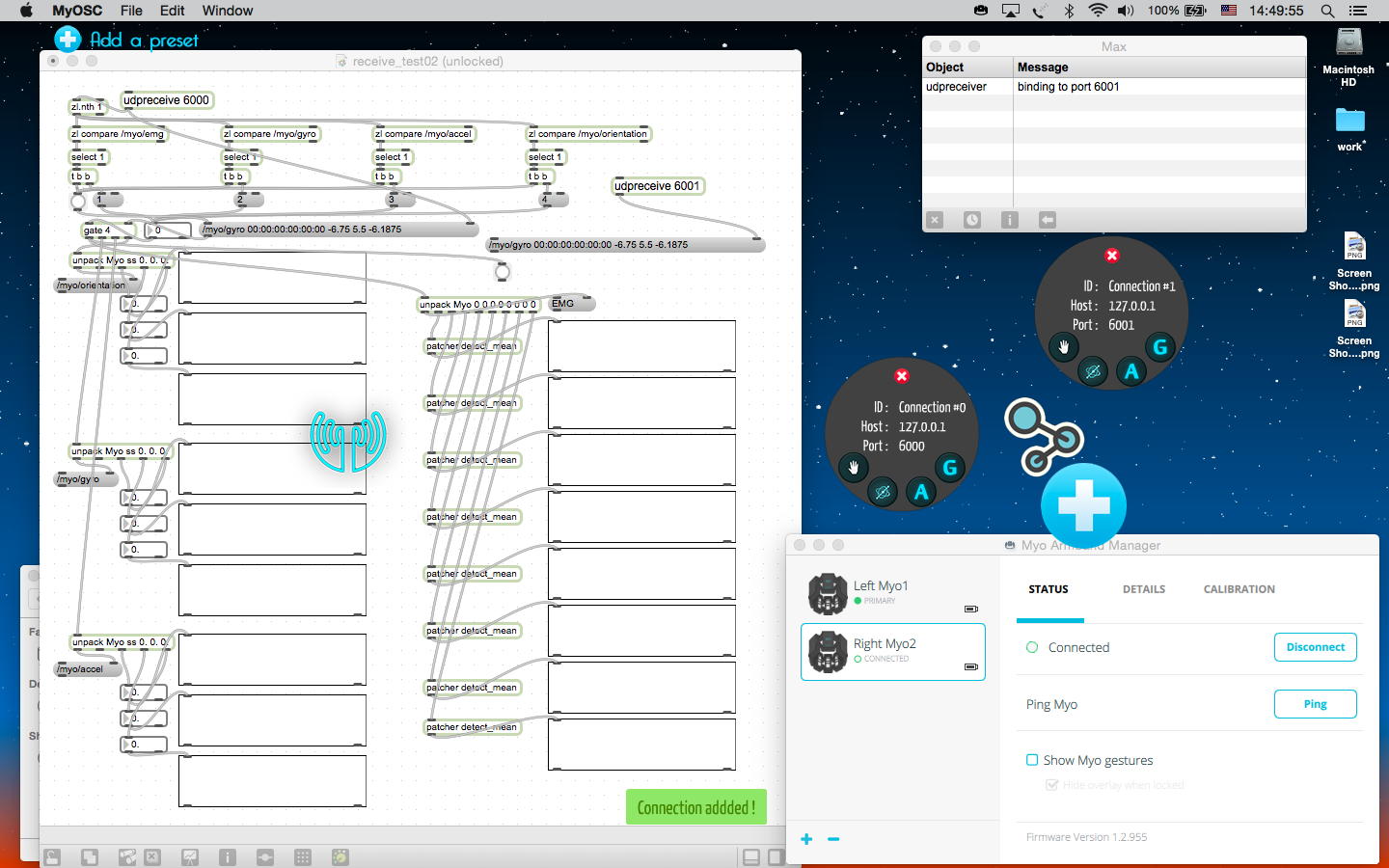The image size is (1389, 868).
Task: Click the patch cord icon in patcher toolbar
Action: pos(265,856)
